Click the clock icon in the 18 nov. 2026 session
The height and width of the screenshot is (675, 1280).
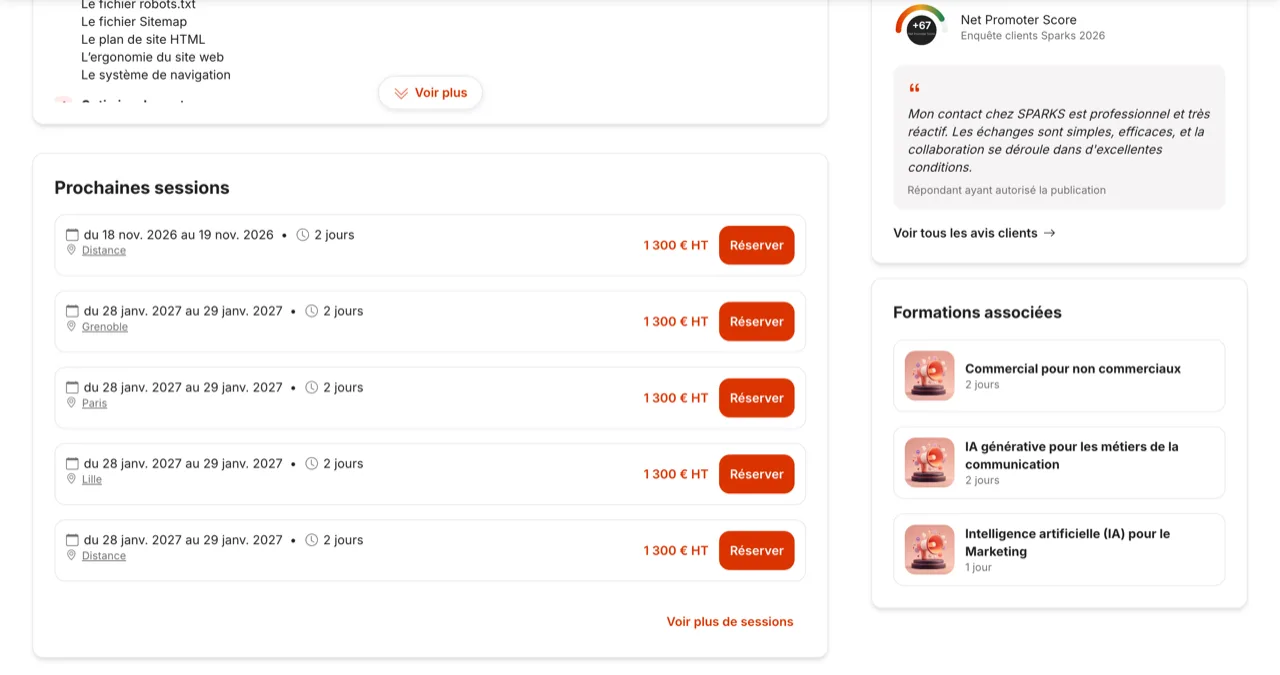click(303, 235)
